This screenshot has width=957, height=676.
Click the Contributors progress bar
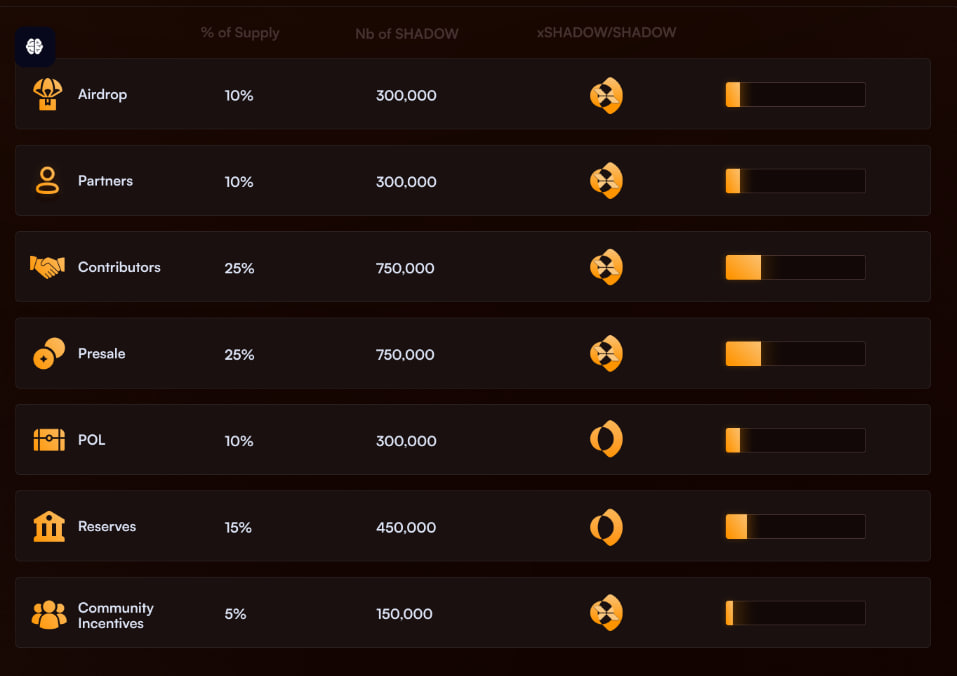coord(795,268)
